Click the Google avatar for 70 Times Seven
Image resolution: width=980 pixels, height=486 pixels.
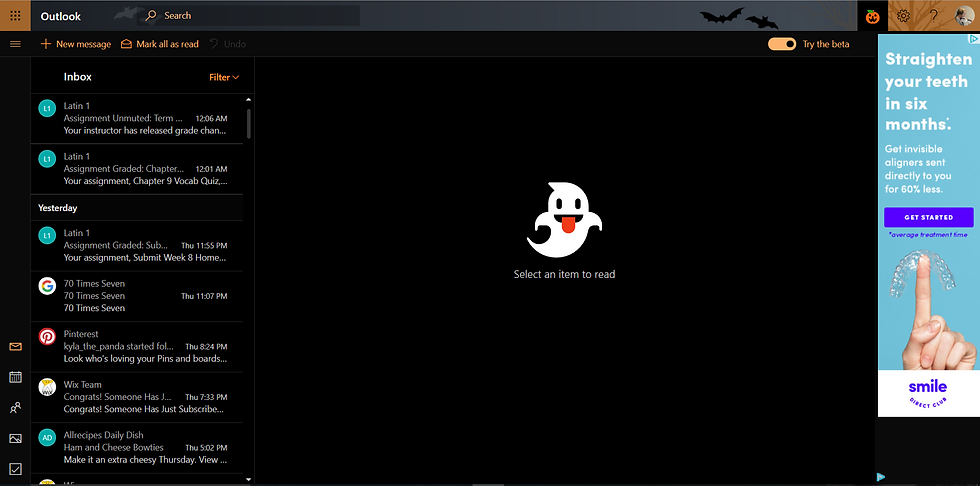tap(47, 286)
